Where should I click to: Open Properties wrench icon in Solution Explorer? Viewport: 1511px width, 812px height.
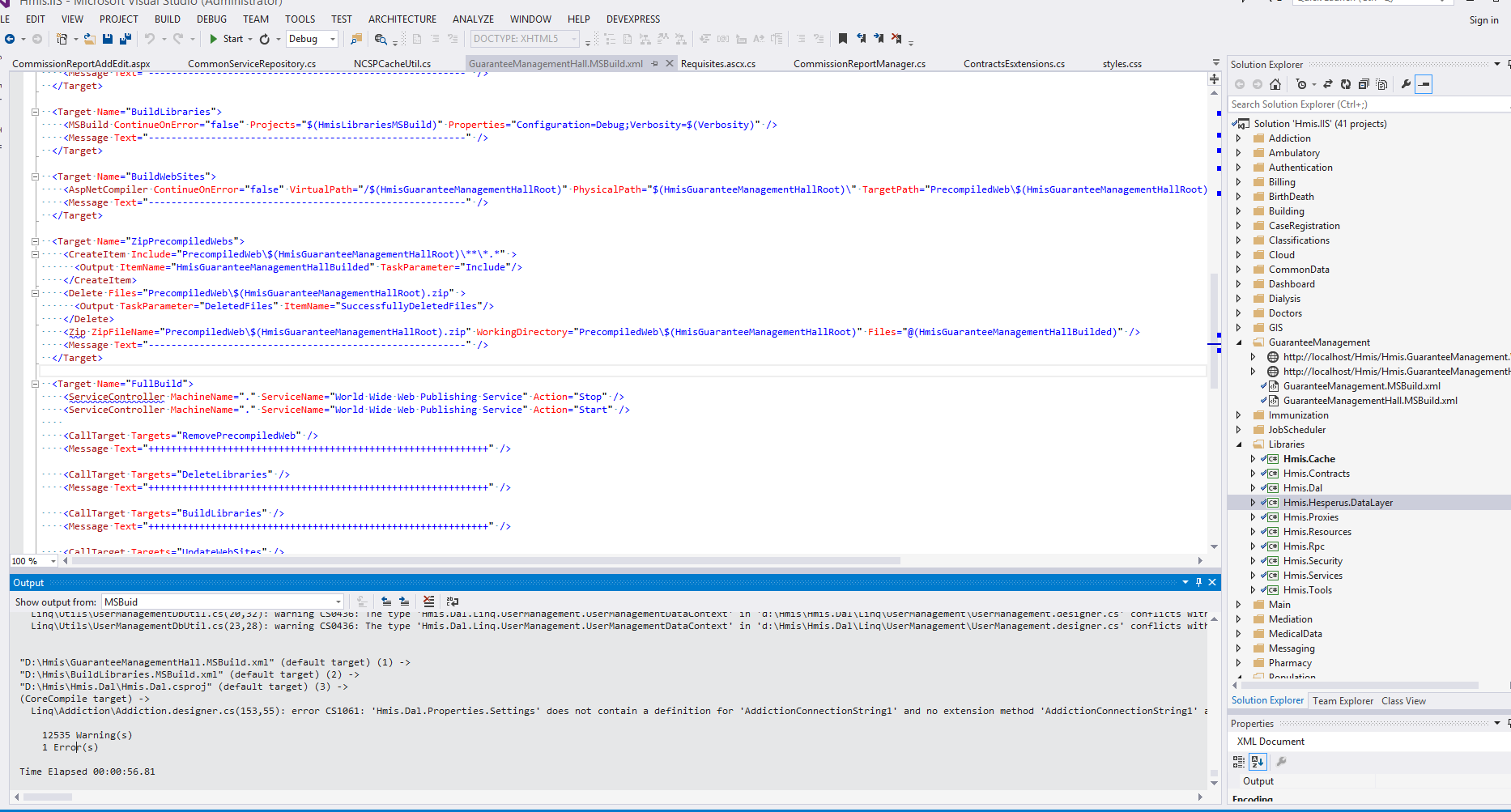[1406, 84]
